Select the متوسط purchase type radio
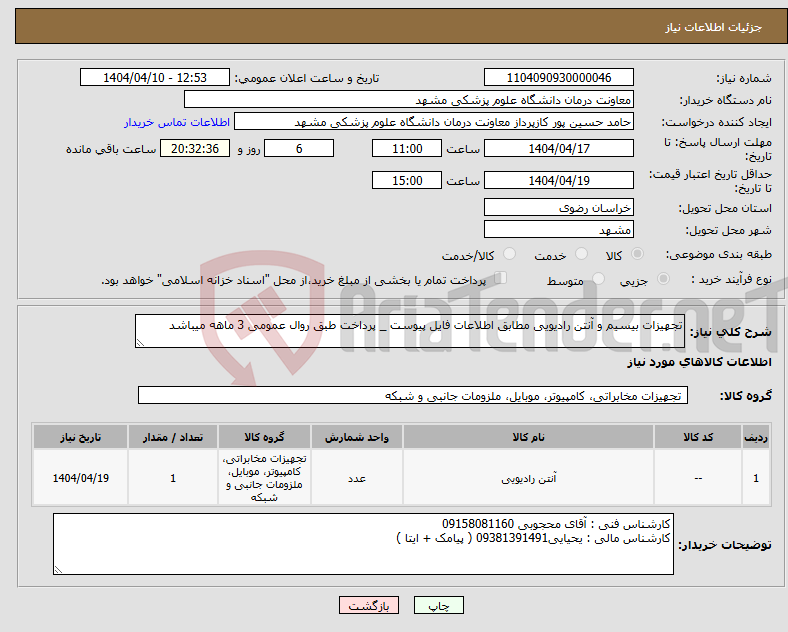 [x=598, y=278]
